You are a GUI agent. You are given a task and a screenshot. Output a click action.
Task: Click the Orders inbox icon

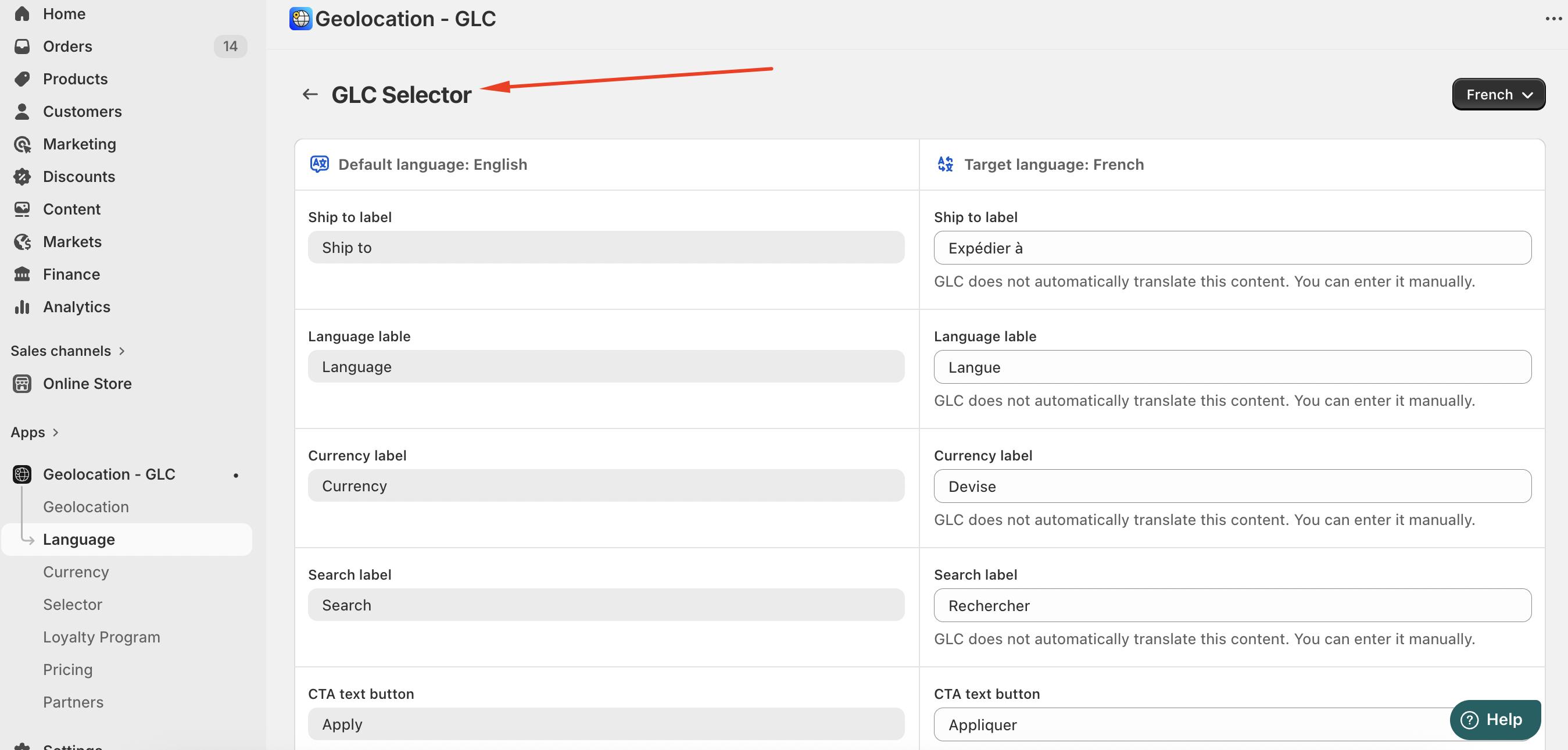22,47
